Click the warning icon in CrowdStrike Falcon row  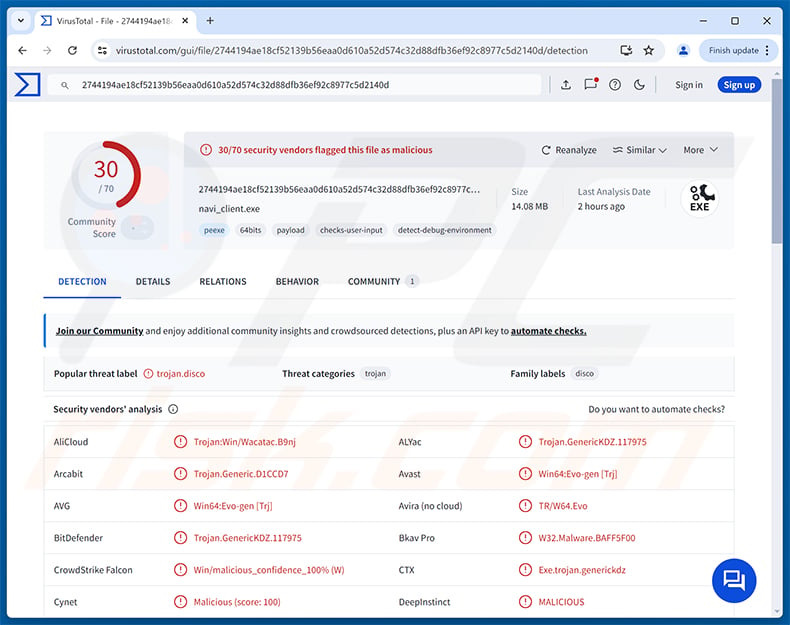pyautogui.click(x=180, y=570)
